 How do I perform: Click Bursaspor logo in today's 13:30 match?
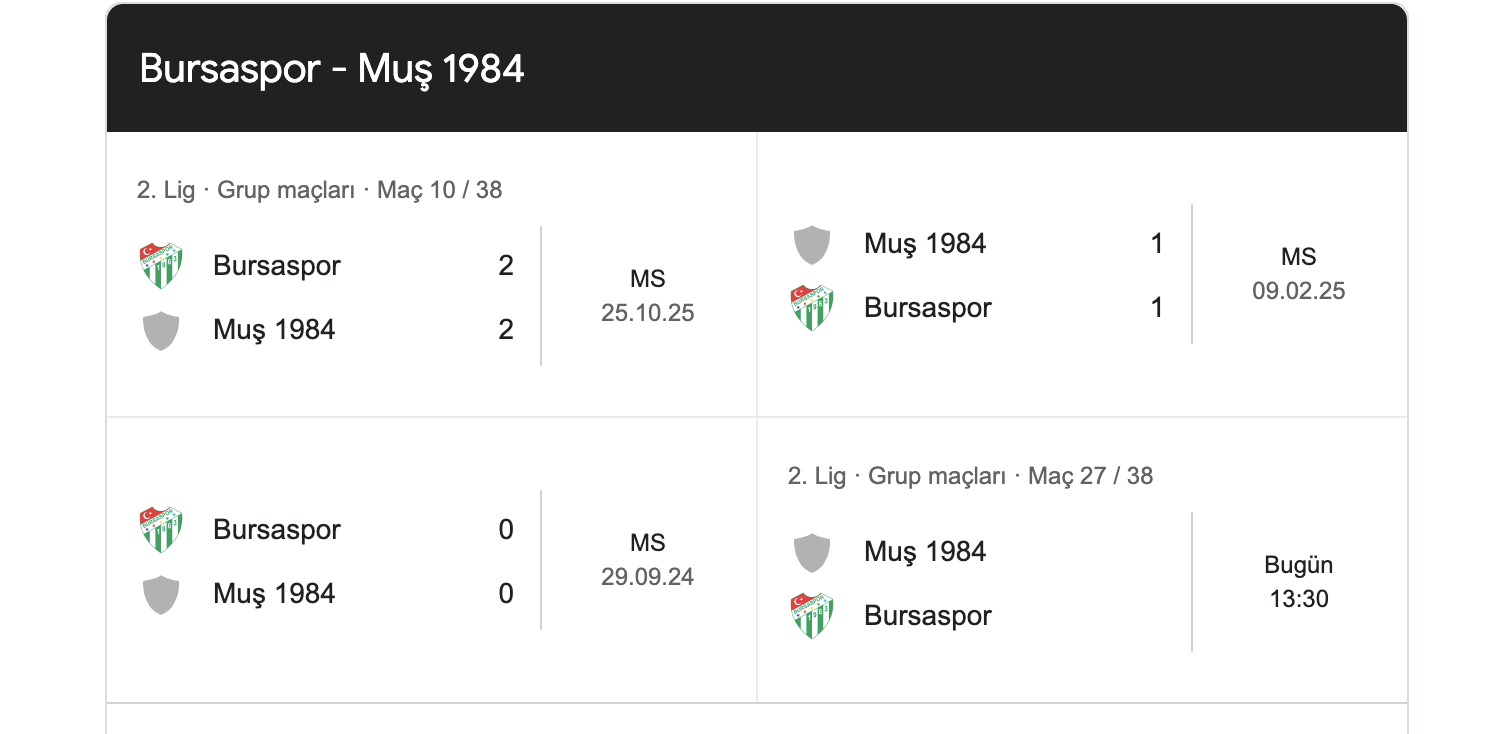[x=811, y=616]
